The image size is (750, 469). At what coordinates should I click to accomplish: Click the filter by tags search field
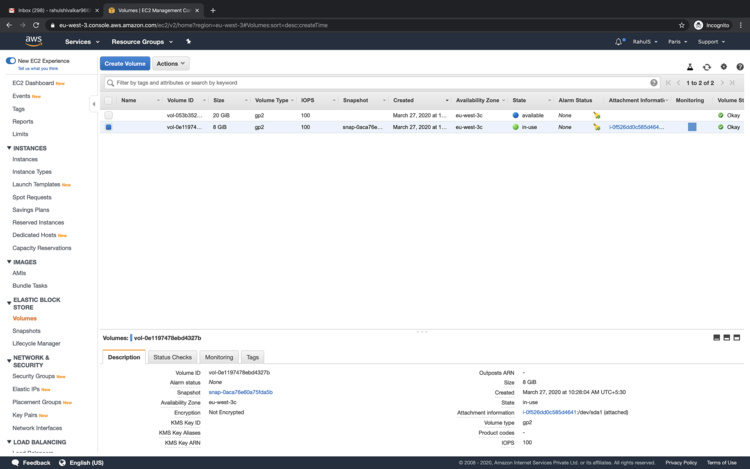[x=380, y=83]
